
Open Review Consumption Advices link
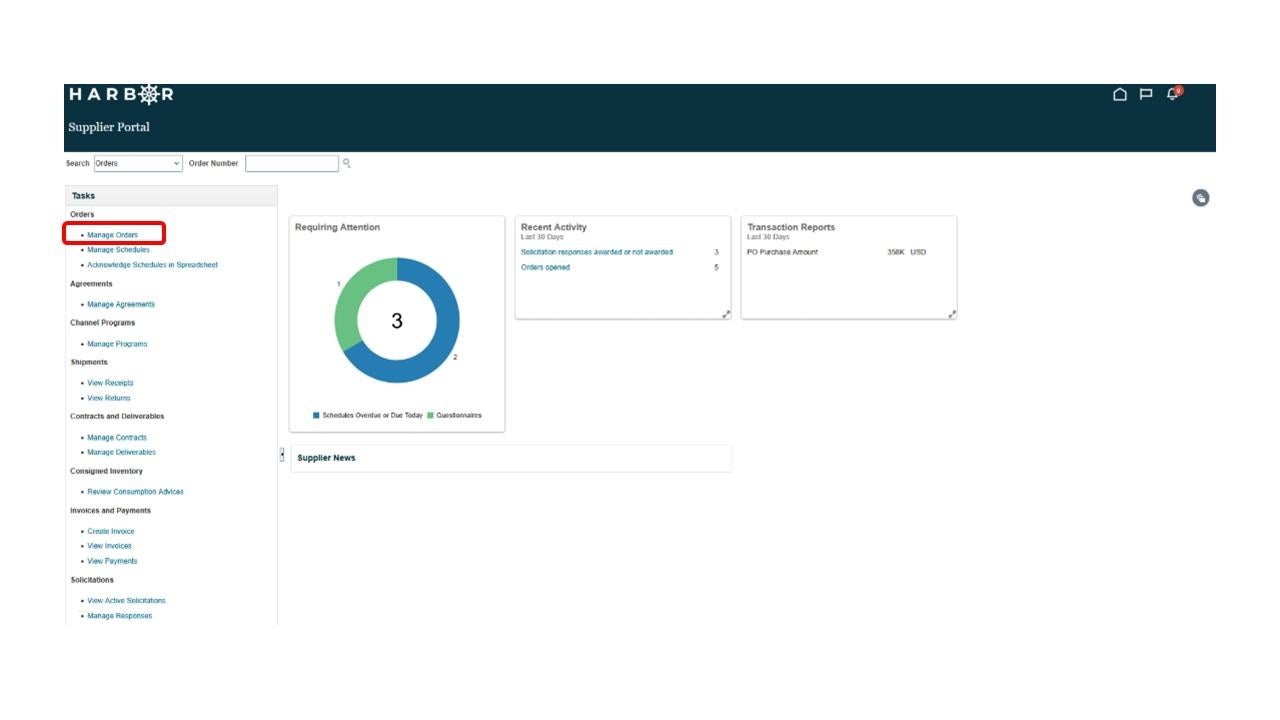135,492
